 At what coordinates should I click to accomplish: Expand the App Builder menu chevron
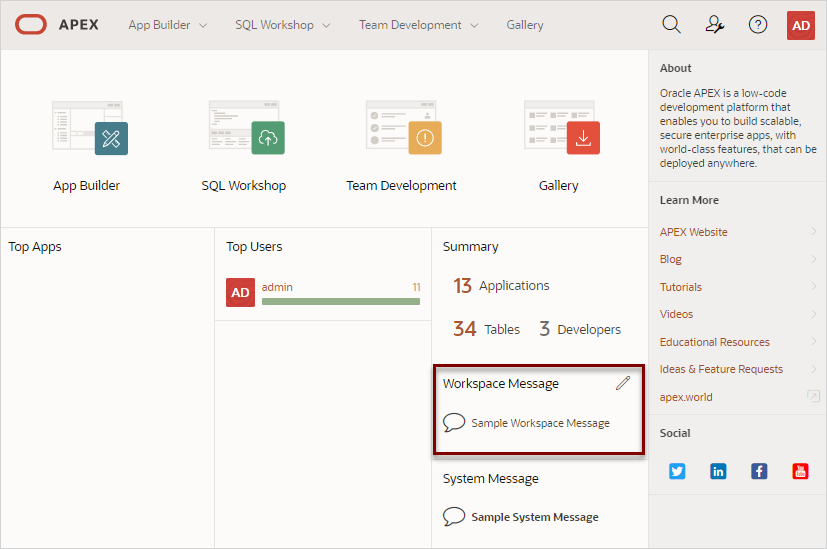click(x=203, y=25)
